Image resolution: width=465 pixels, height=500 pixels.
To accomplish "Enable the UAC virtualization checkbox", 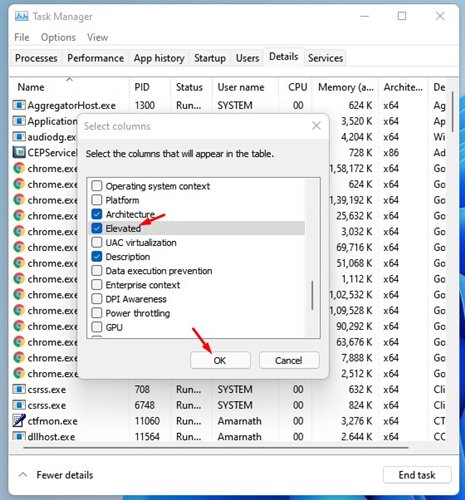I will click(97, 242).
